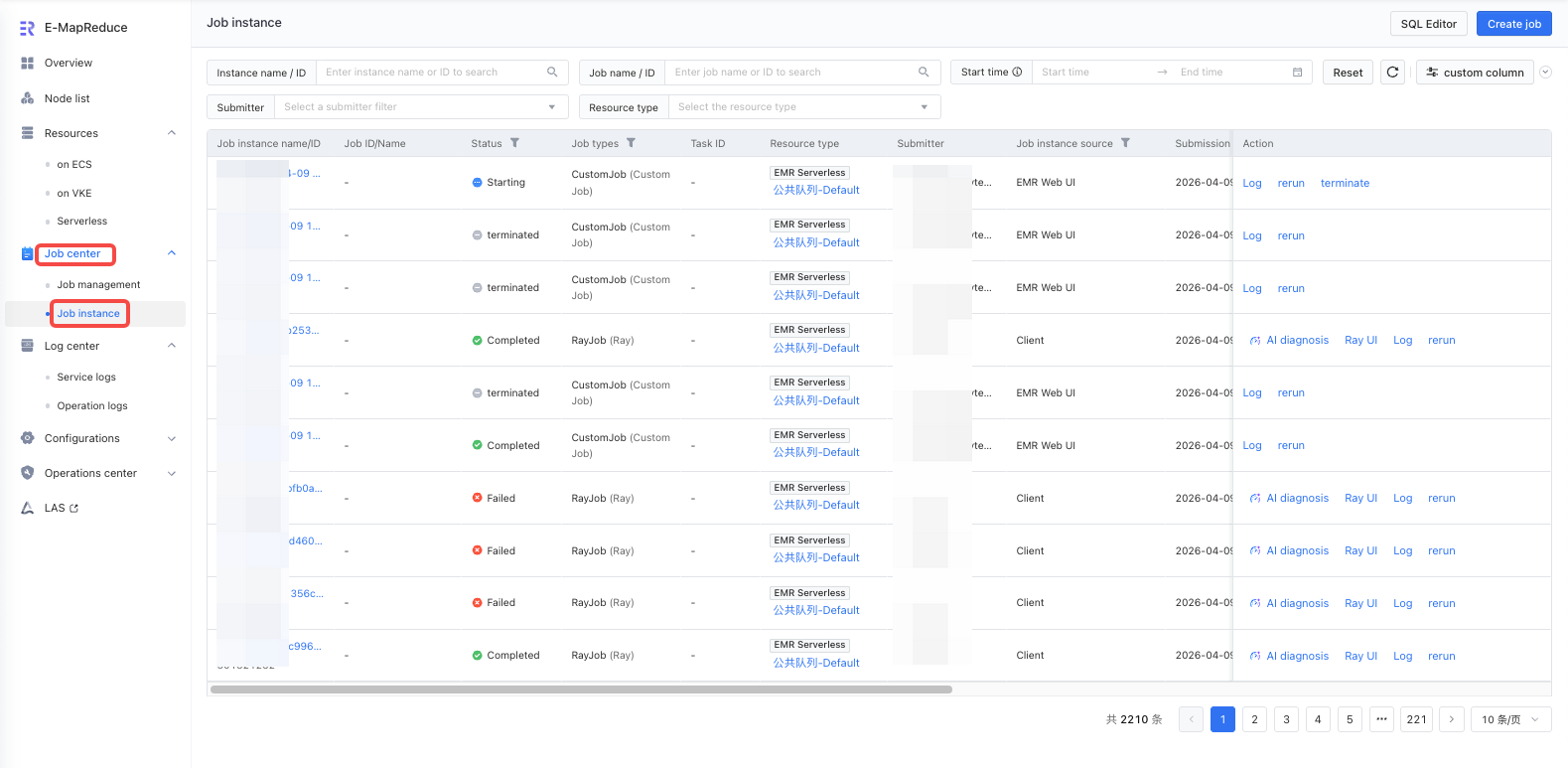This screenshot has height=768, width=1568.
Task: Click search icon in Job name field
Action: [924, 73]
